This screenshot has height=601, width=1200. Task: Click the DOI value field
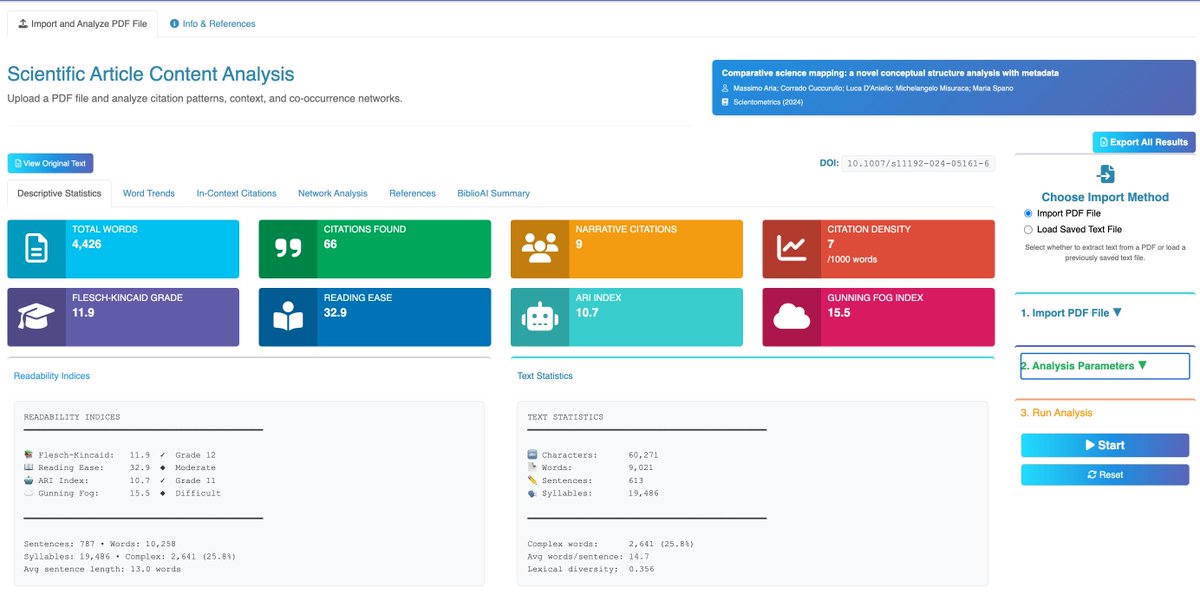(x=918, y=163)
